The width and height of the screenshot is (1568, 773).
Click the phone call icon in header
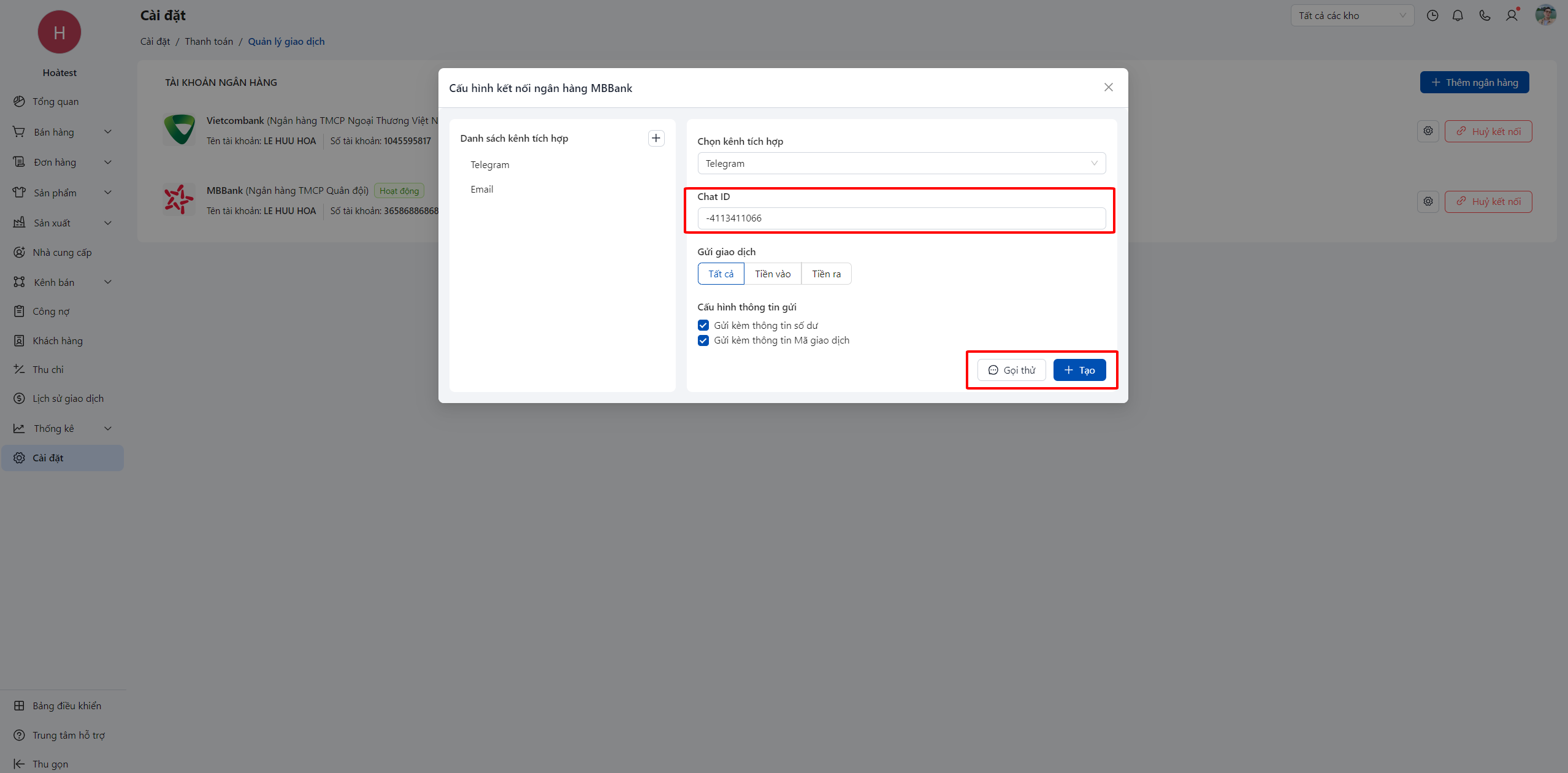click(x=1485, y=16)
